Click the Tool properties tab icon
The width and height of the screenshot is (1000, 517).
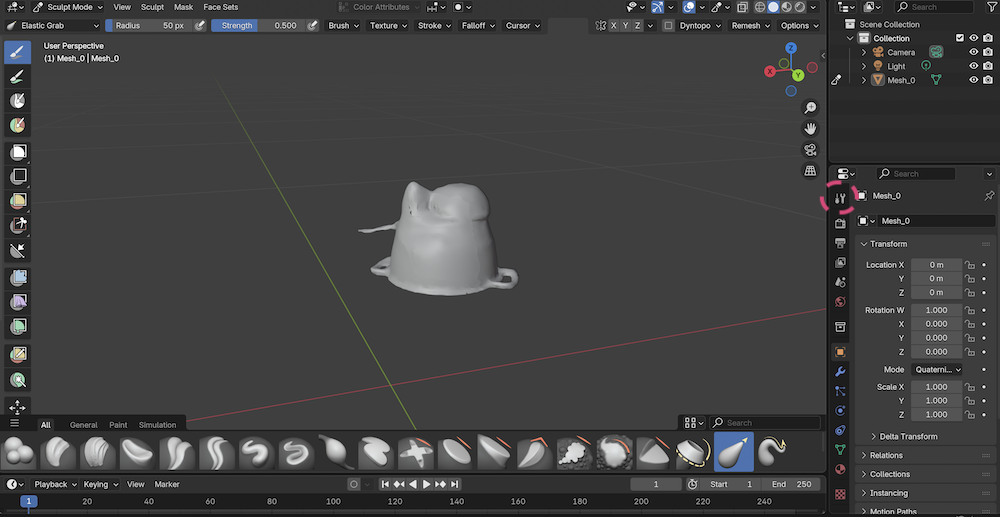point(840,198)
